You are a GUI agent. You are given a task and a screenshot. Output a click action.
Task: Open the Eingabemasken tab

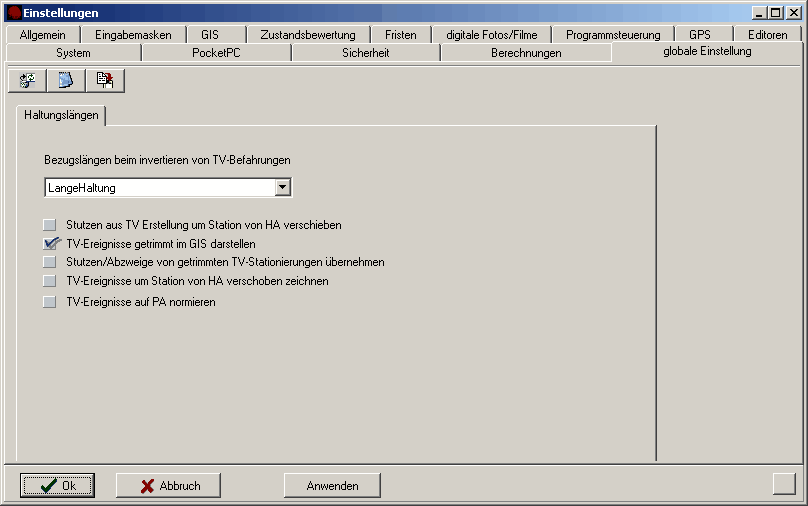click(x=133, y=35)
